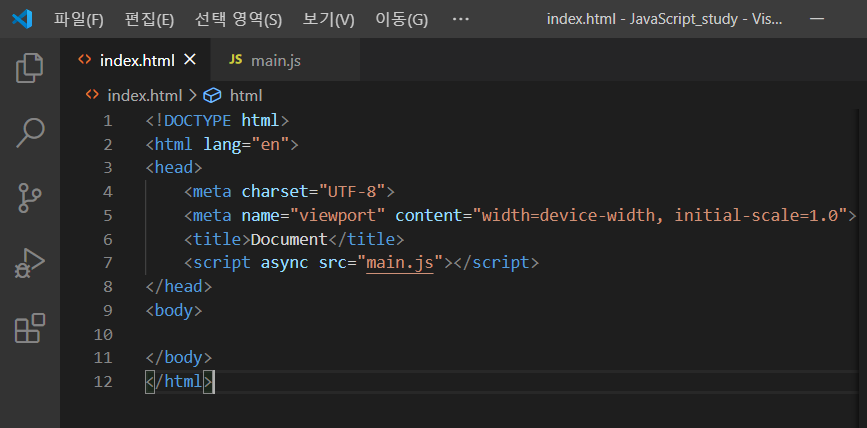Open the 보기(V) menu

[x=328, y=20]
